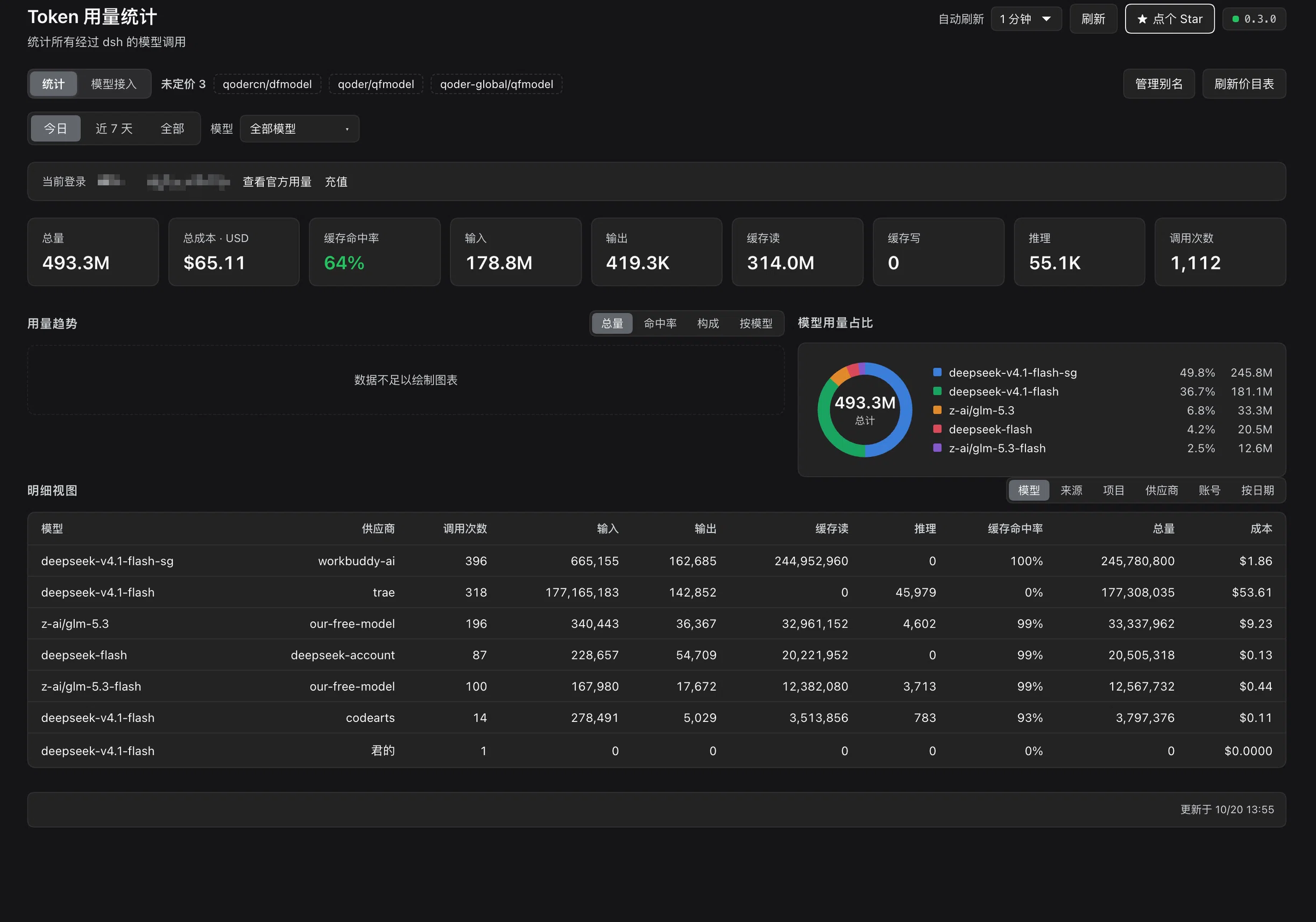Switch detail view to 来源
The height and width of the screenshot is (922, 1316).
pos(1071,491)
